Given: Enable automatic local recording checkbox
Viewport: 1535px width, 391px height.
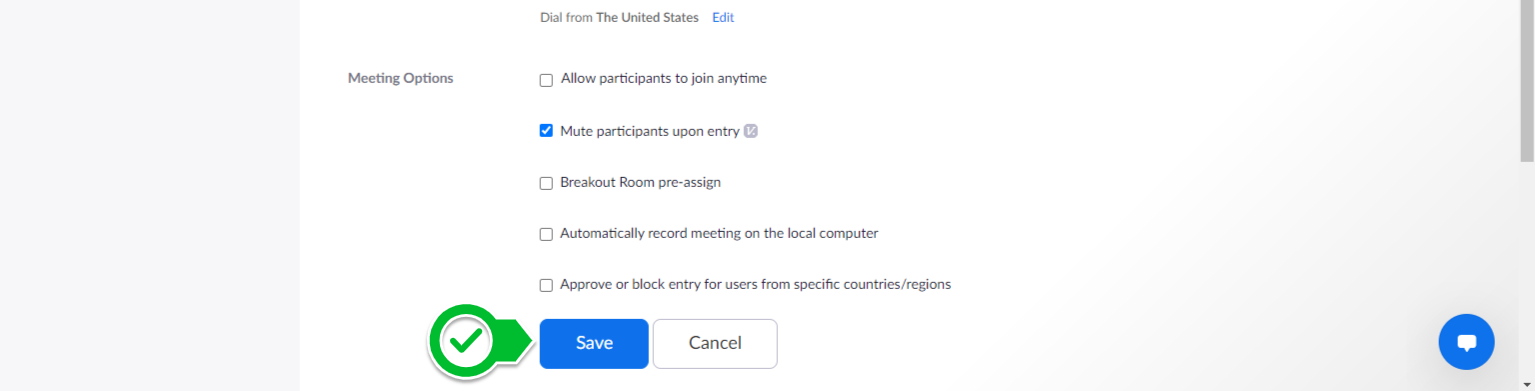Looking at the screenshot, I should 546,234.
